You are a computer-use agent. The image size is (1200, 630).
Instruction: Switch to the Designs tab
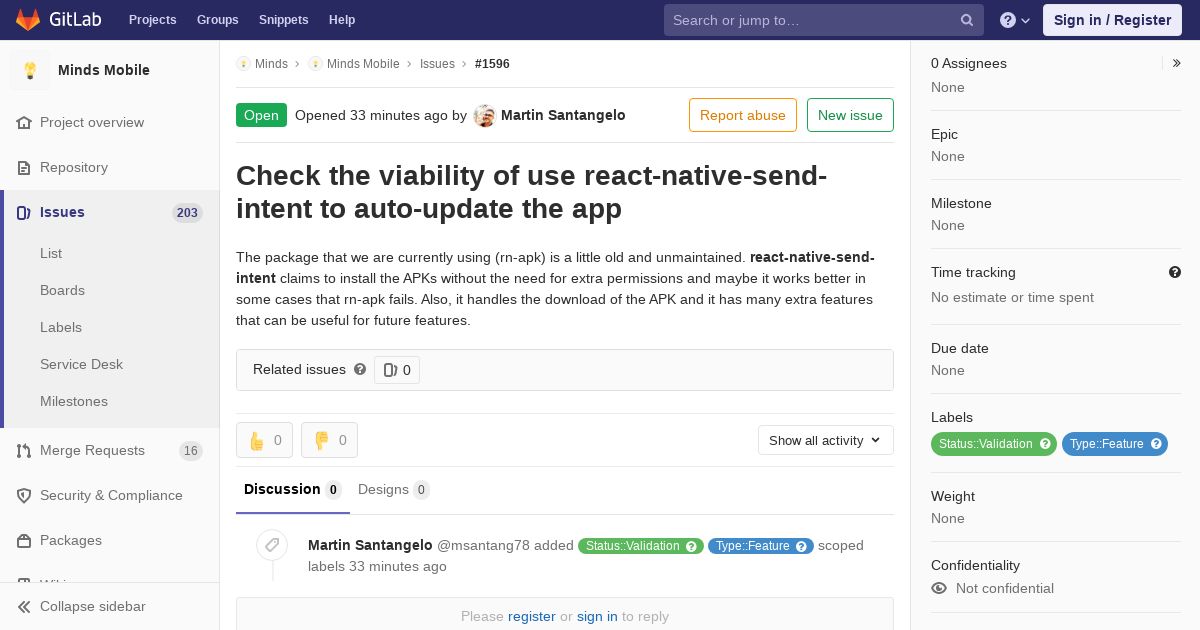click(x=394, y=489)
